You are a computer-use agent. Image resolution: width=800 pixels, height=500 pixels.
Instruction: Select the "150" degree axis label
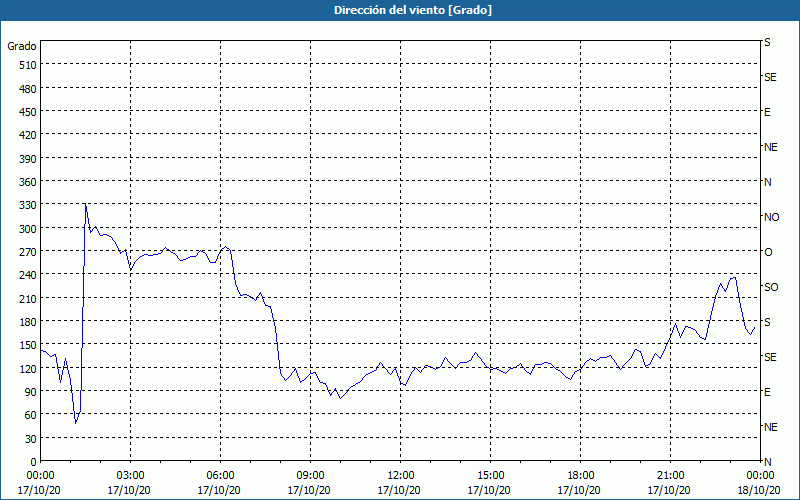pyautogui.click(x=28, y=345)
